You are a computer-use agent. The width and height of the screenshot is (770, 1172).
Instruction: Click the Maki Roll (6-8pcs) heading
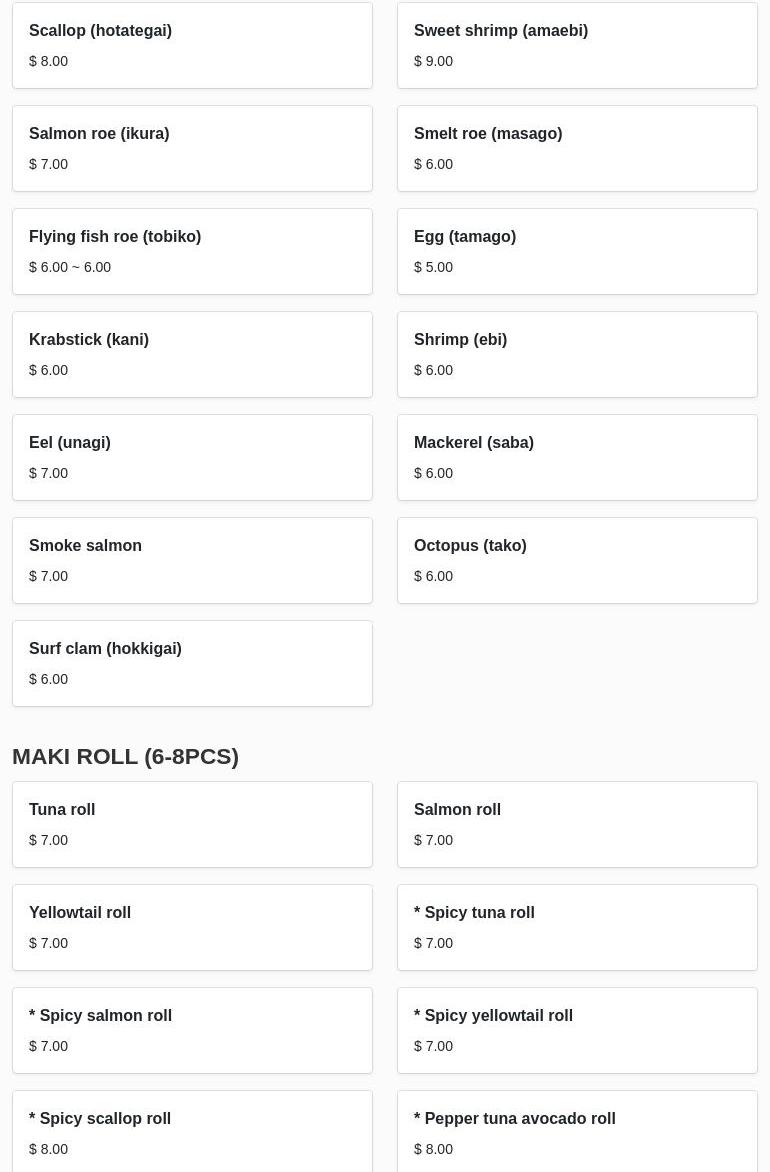[125, 756]
